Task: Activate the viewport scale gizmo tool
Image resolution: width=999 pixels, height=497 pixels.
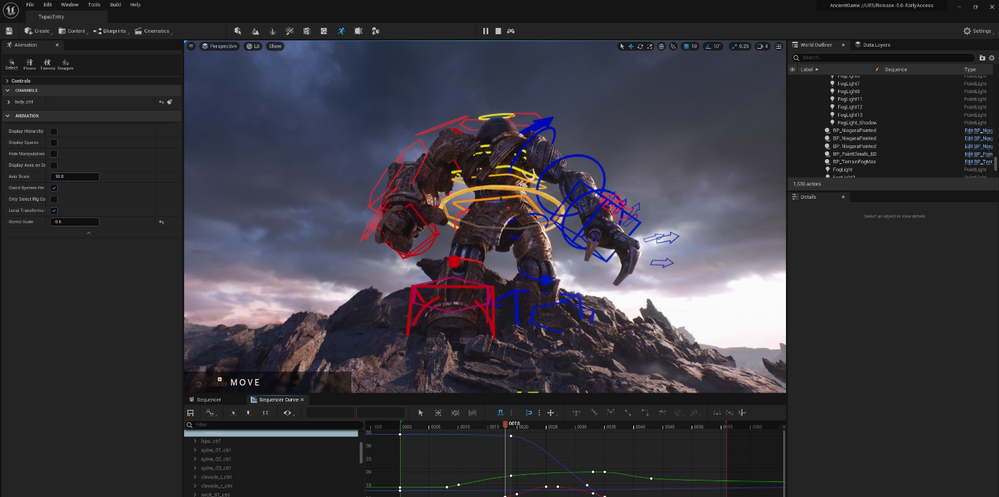Action: pyautogui.click(x=649, y=46)
